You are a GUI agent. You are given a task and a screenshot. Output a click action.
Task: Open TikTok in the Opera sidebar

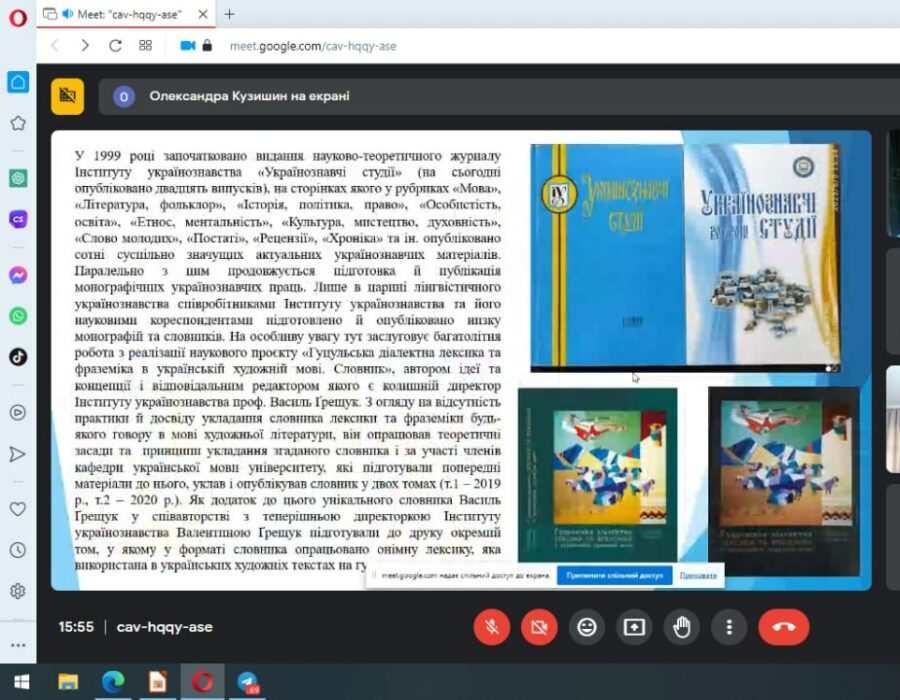18,356
